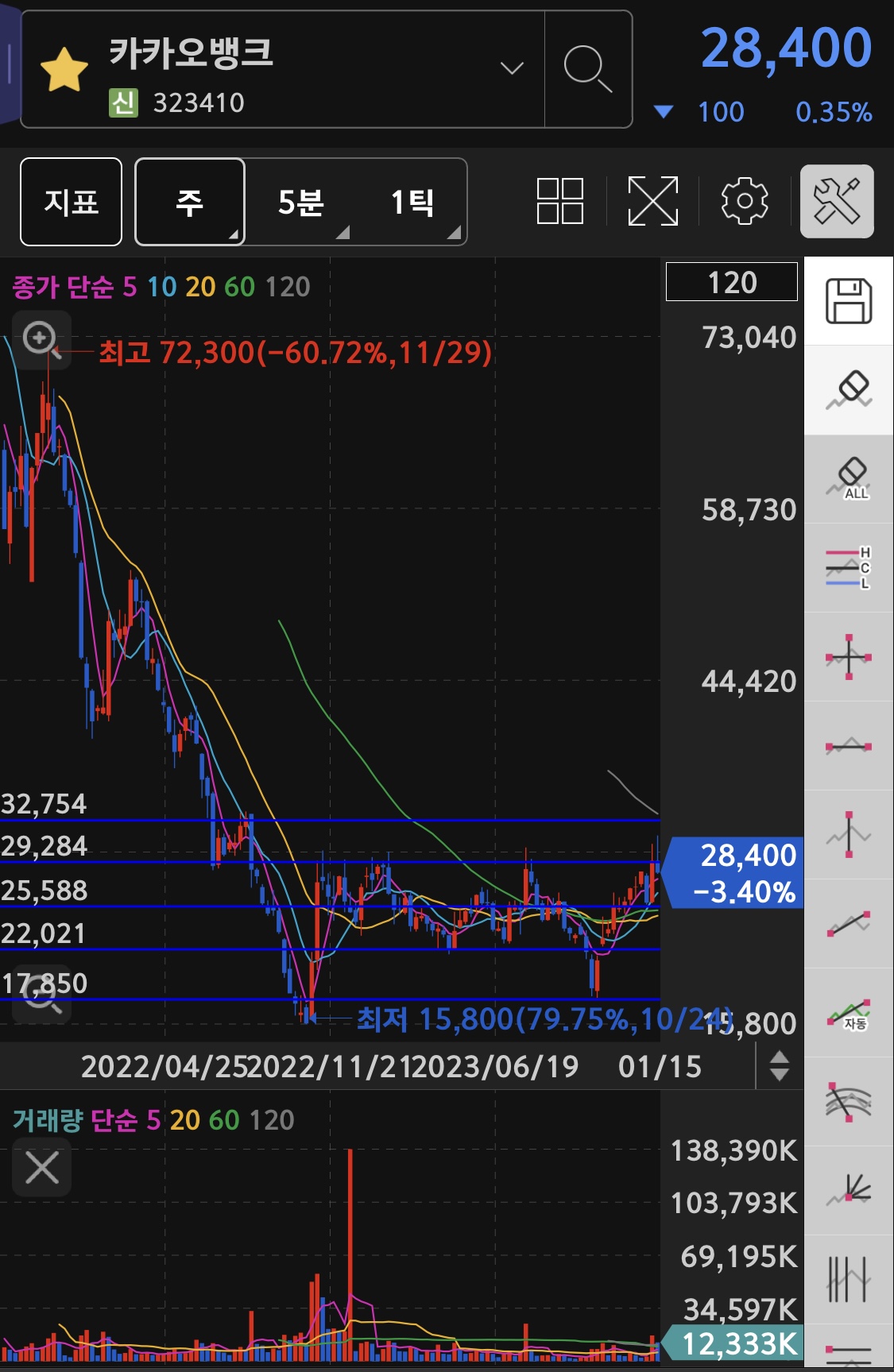
Task: Select the Fibonacci fan drawing tool
Action: click(849, 1191)
